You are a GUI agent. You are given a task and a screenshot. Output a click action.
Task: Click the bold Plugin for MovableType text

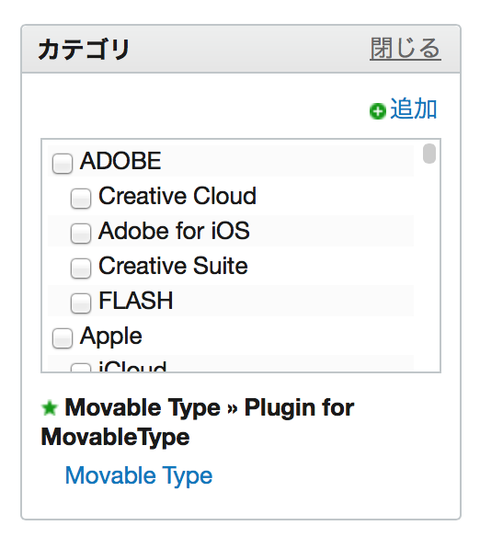click(198, 422)
